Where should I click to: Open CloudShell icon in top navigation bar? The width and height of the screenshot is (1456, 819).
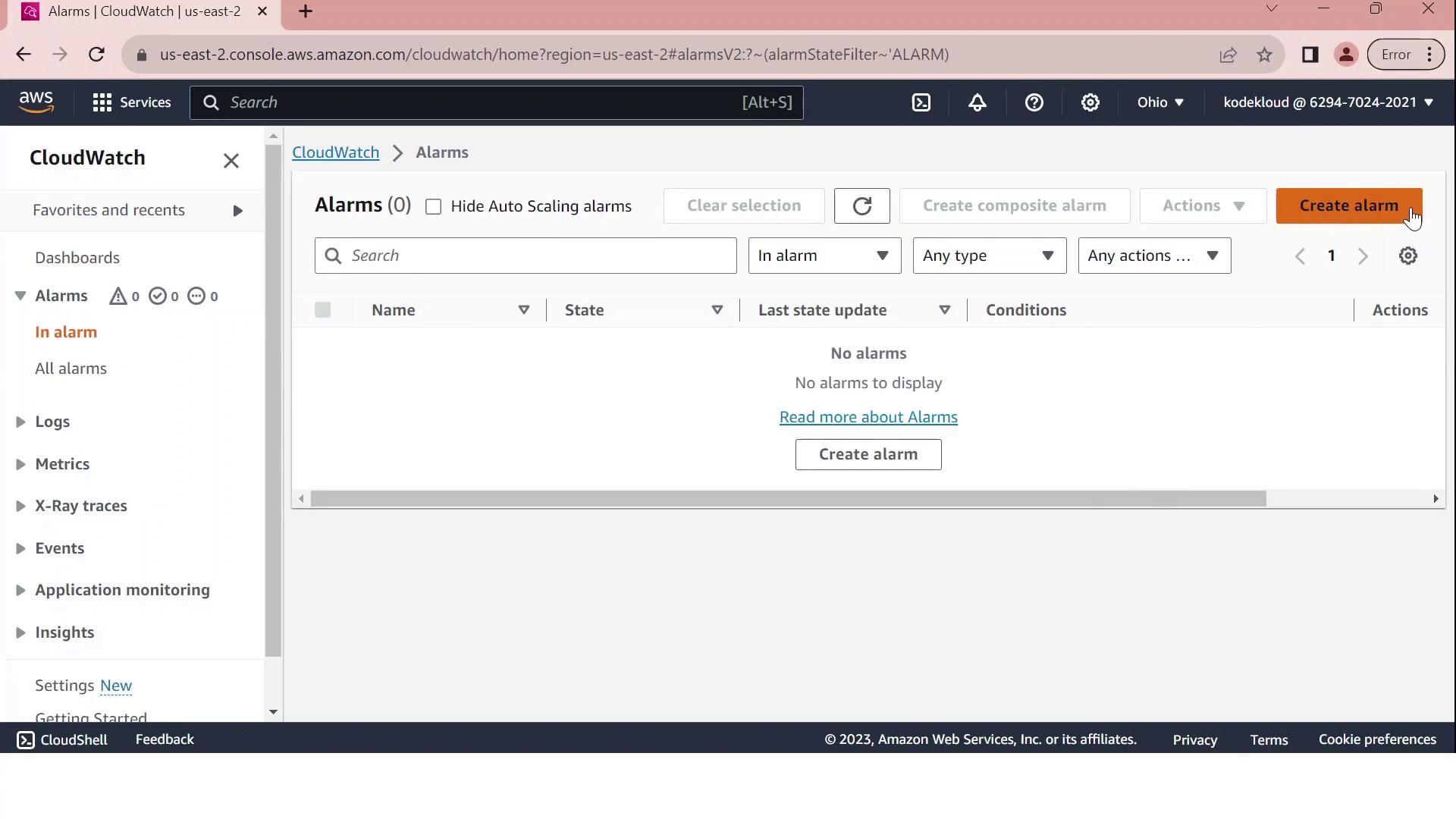click(x=921, y=102)
